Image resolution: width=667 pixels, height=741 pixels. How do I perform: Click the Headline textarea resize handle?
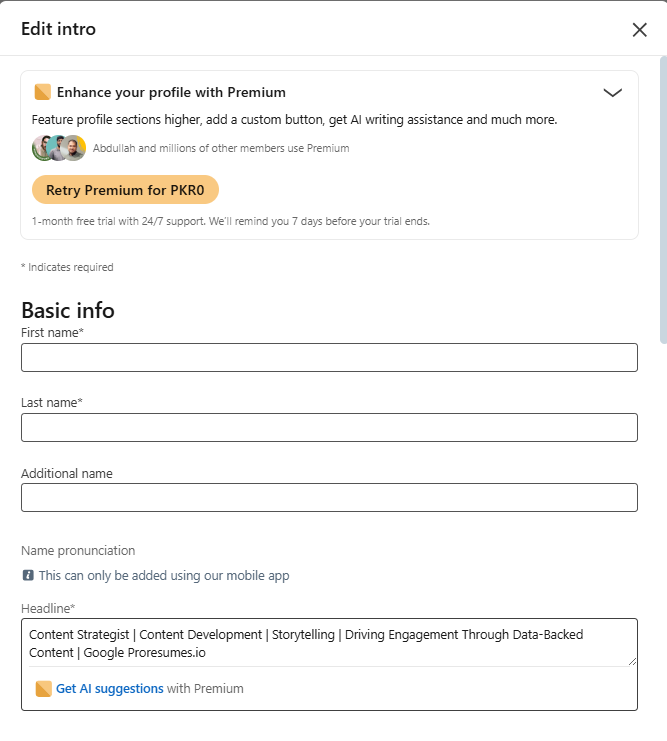point(632,662)
